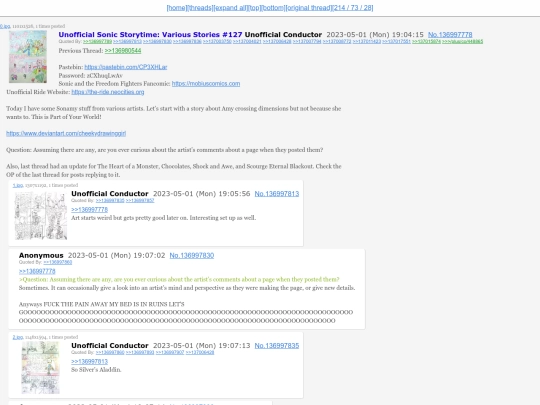The width and height of the screenshot is (540, 405).
Task: Click the OP timestamp 19:04:15
Action: tap(375, 35)
